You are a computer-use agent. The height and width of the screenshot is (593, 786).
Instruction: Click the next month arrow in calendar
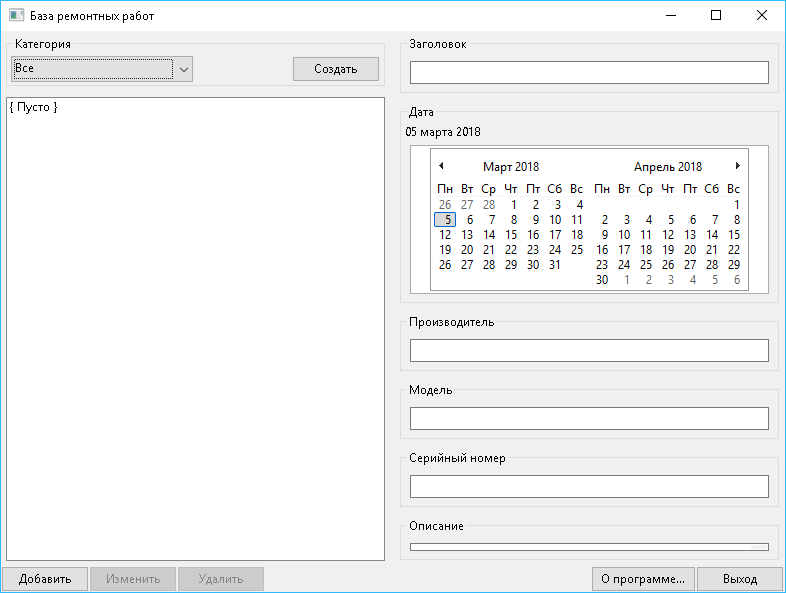737,166
